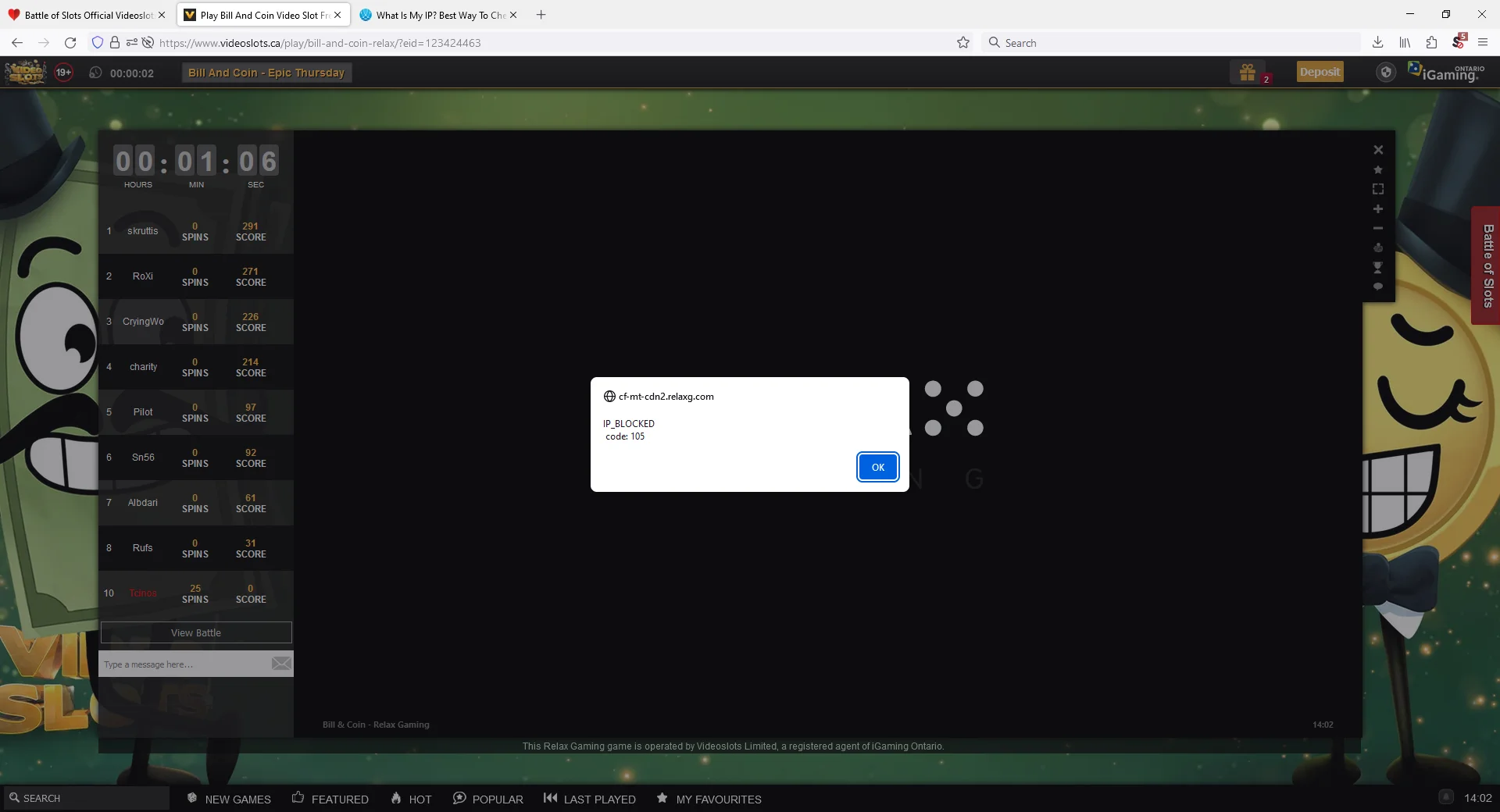
Task: Click the back navigation arrow in browser
Action: click(17, 43)
